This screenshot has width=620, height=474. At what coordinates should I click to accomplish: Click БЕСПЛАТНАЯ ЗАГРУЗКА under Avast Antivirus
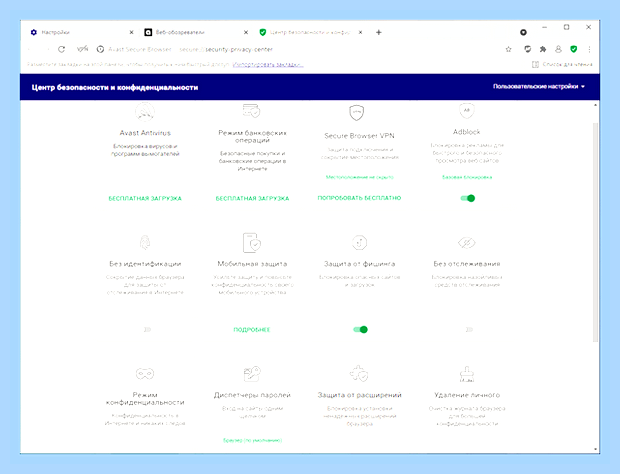click(x=145, y=198)
